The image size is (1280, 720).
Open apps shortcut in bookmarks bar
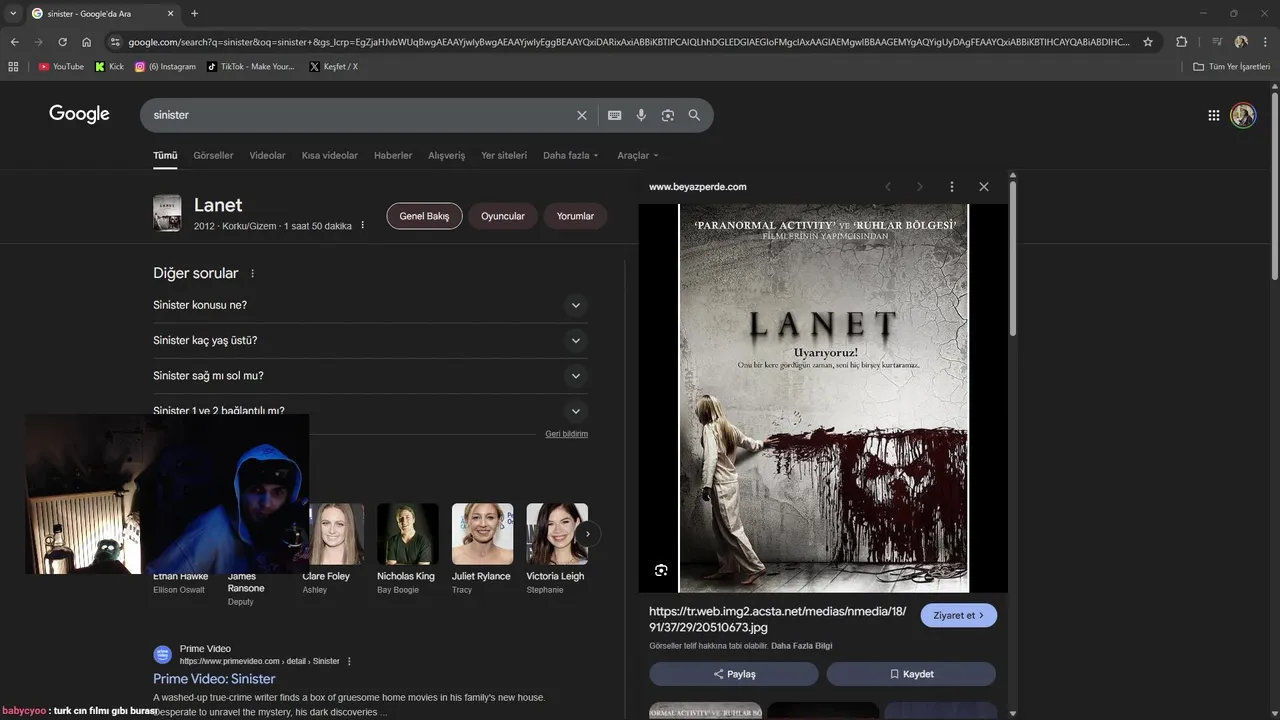point(13,67)
